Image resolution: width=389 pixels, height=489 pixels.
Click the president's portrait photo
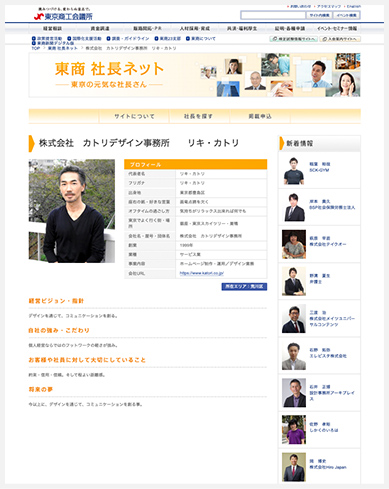pyautogui.click(x=72, y=211)
